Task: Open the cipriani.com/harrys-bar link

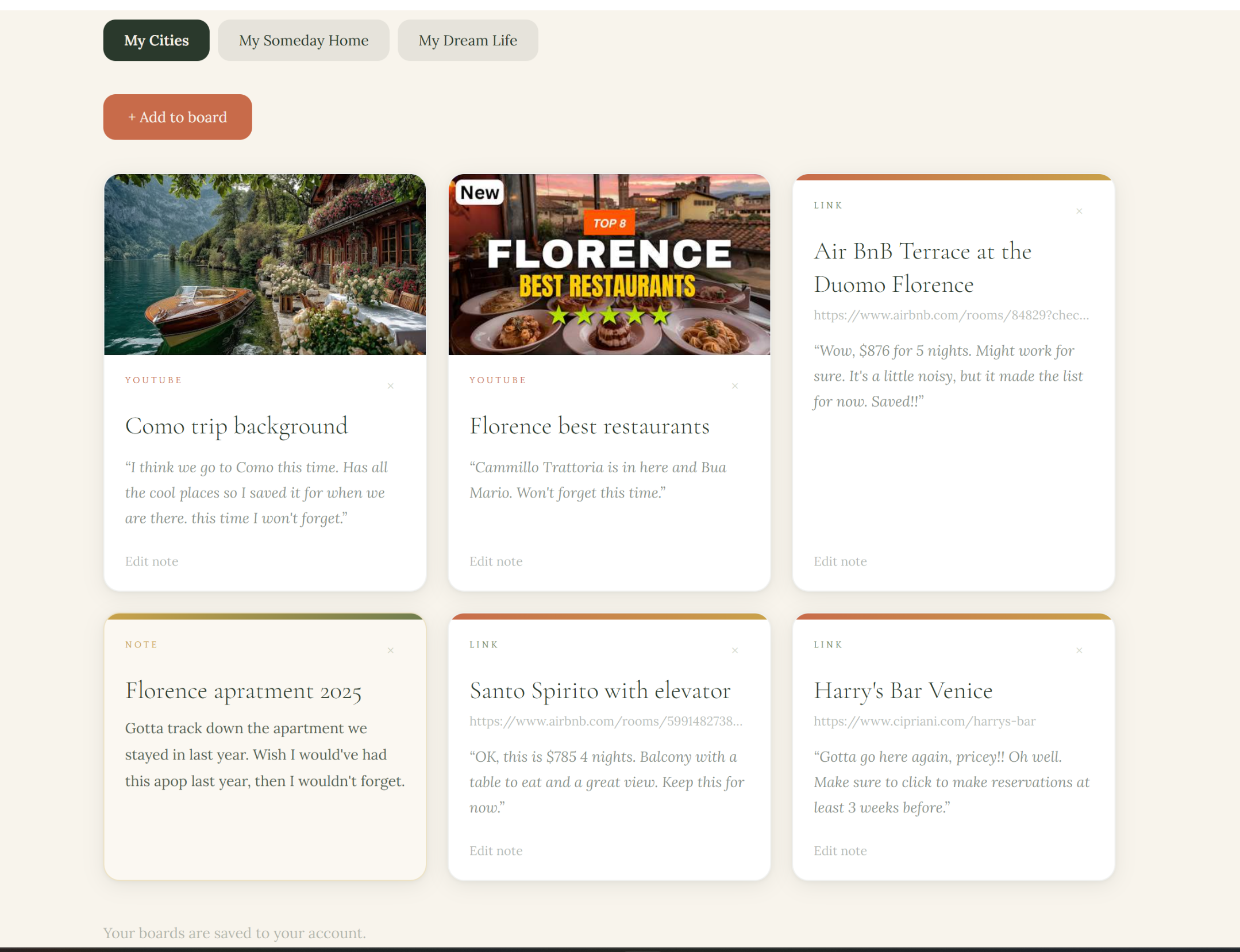Action: pos(925,721)
